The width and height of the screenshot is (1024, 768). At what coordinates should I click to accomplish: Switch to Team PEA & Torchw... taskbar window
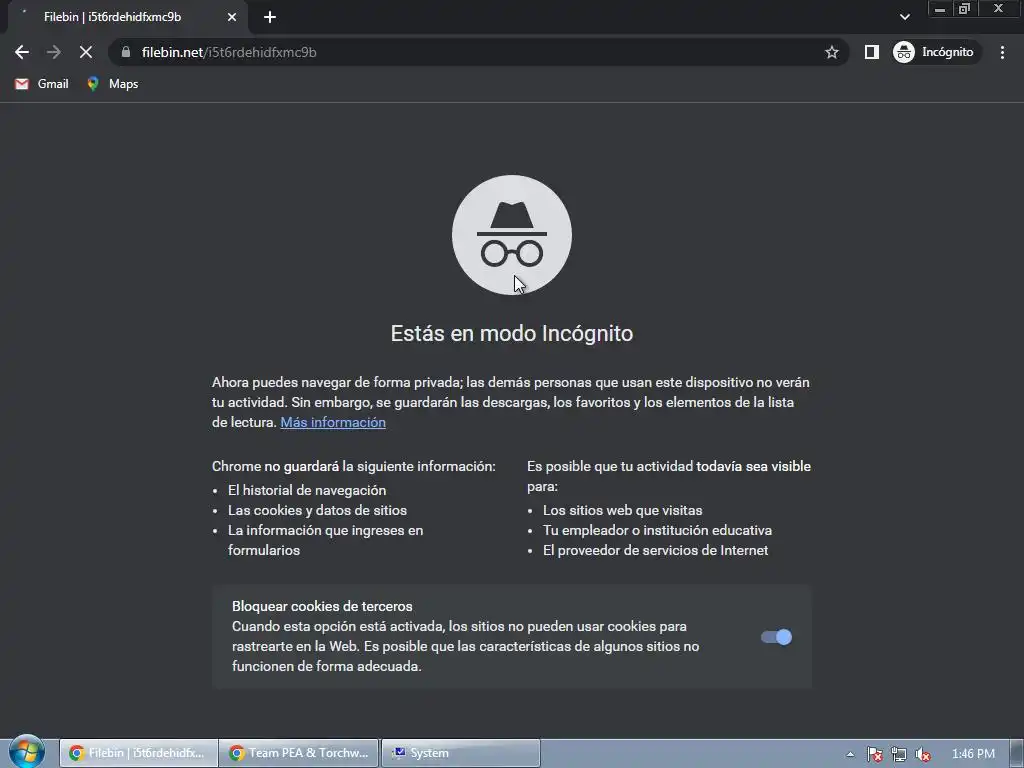pos(299,753)
